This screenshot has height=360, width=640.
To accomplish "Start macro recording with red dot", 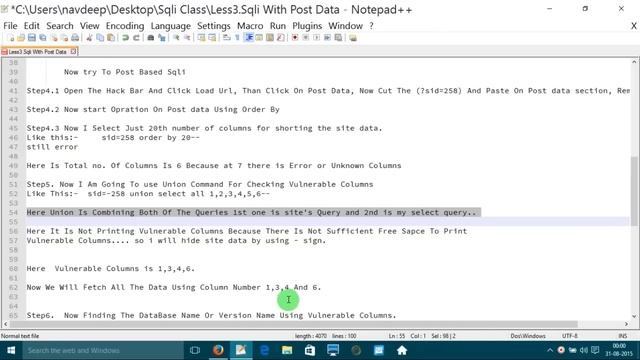I will coord(295,38).
